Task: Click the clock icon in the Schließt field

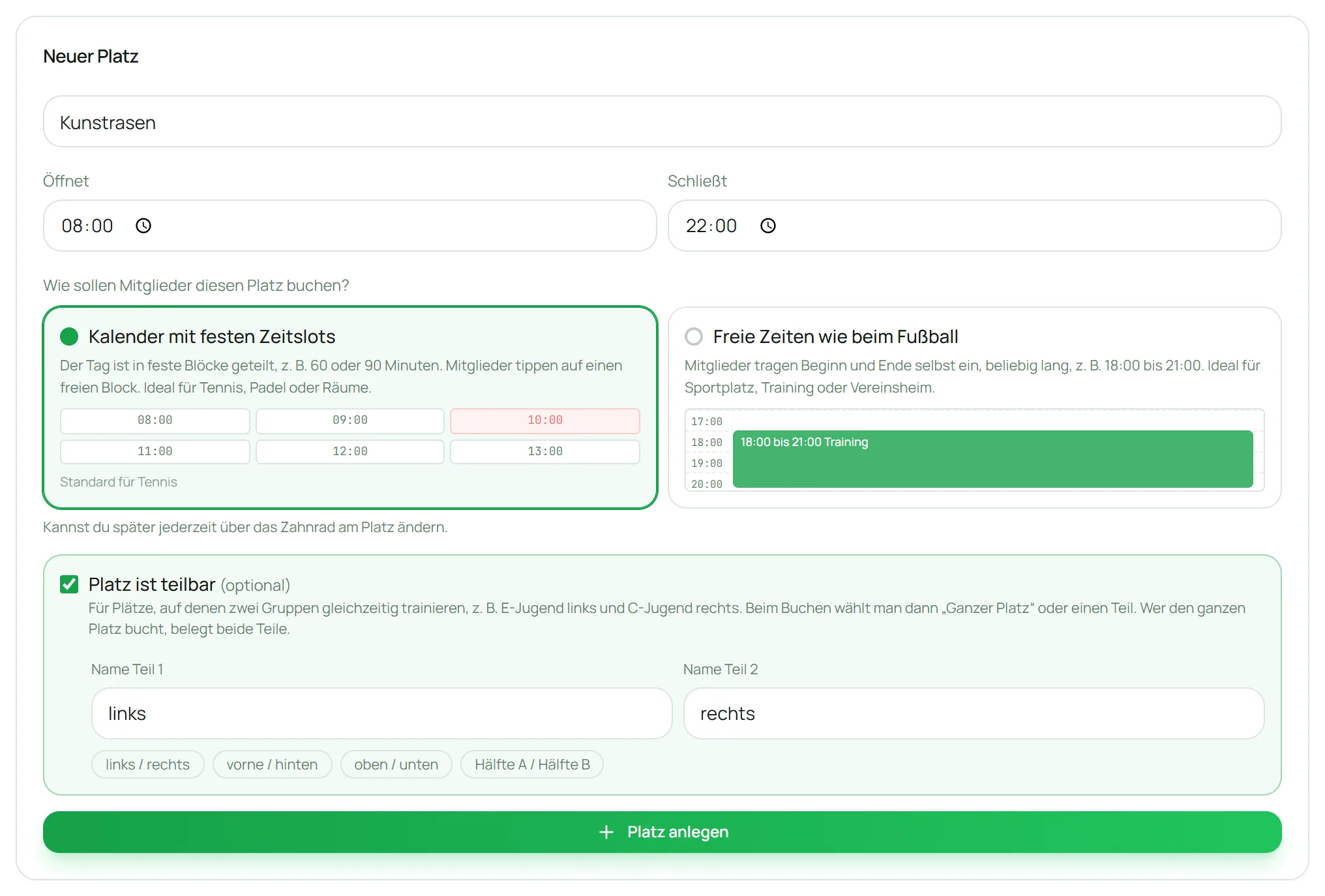Action: coord(768,226)
